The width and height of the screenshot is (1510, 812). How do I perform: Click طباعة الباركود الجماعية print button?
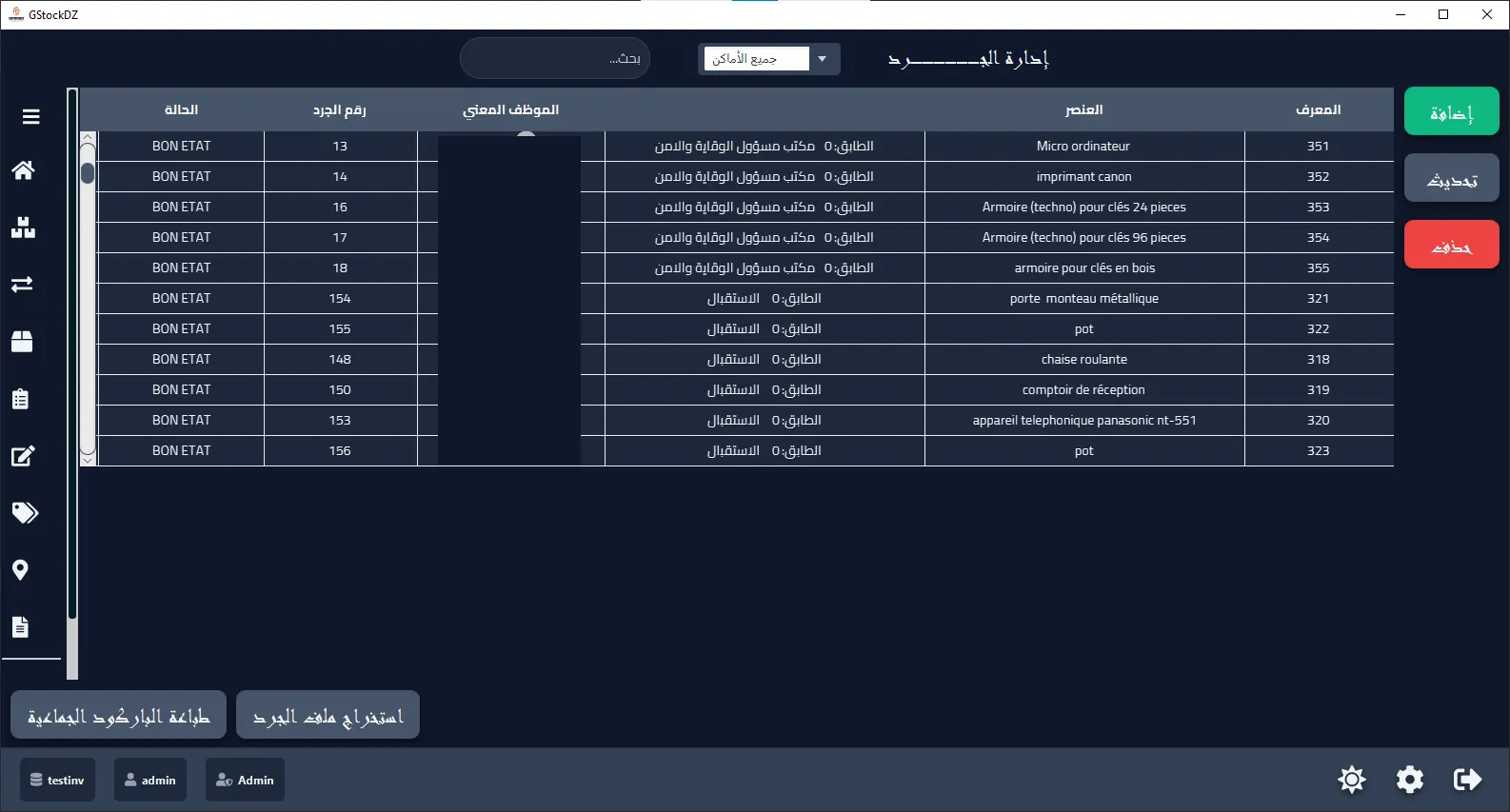(118, 715)
